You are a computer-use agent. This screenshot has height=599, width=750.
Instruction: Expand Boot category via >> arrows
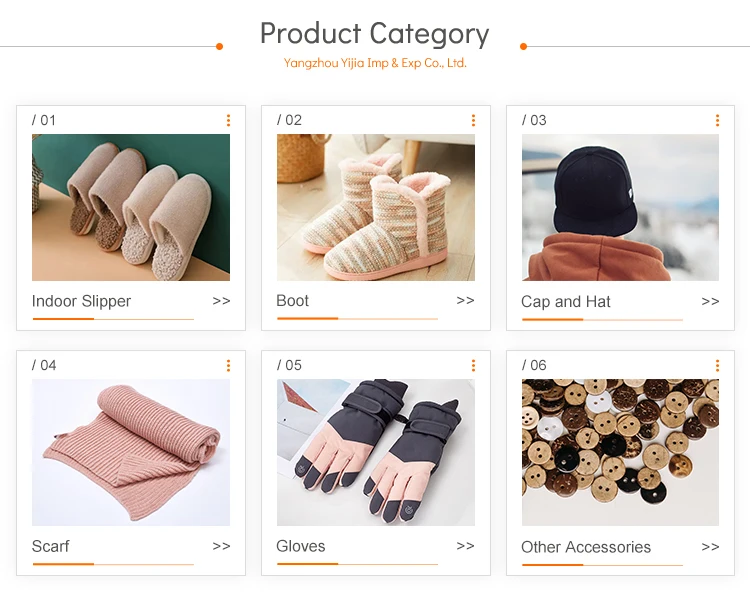pyautogui.click(x=465, y=300)
